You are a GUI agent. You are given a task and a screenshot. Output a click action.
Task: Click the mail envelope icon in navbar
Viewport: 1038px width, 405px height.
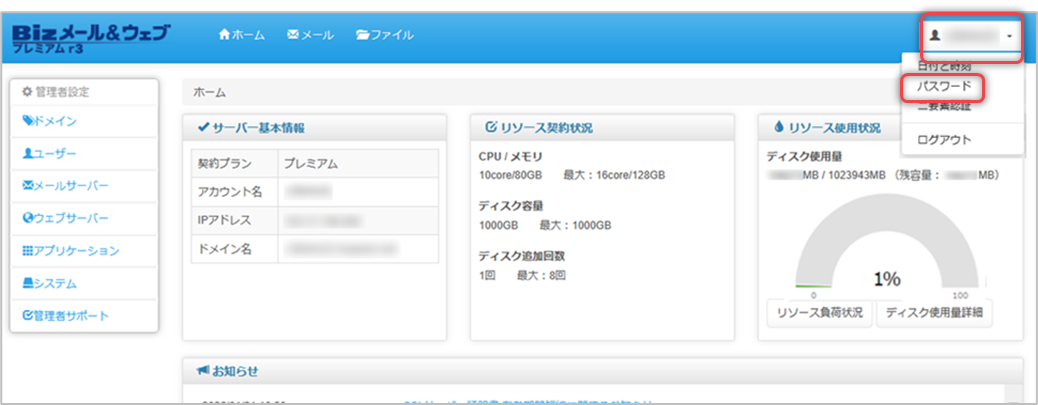[x=293, y=35]
